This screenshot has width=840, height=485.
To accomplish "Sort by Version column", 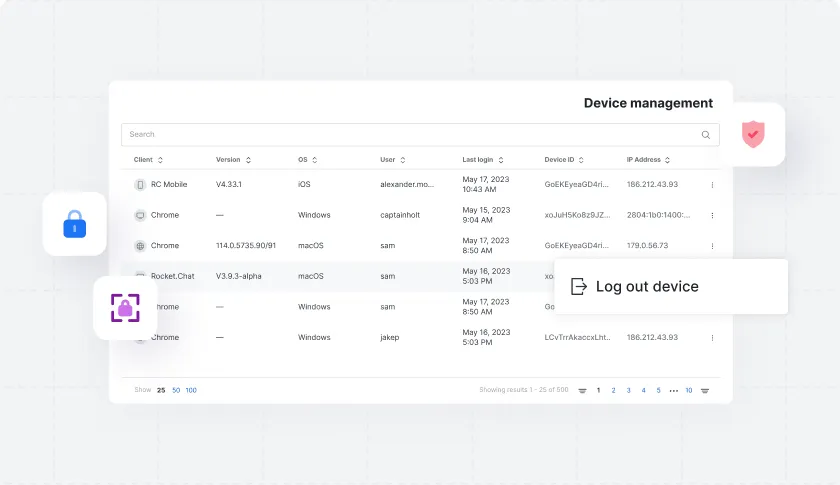I will pos(248,160).
